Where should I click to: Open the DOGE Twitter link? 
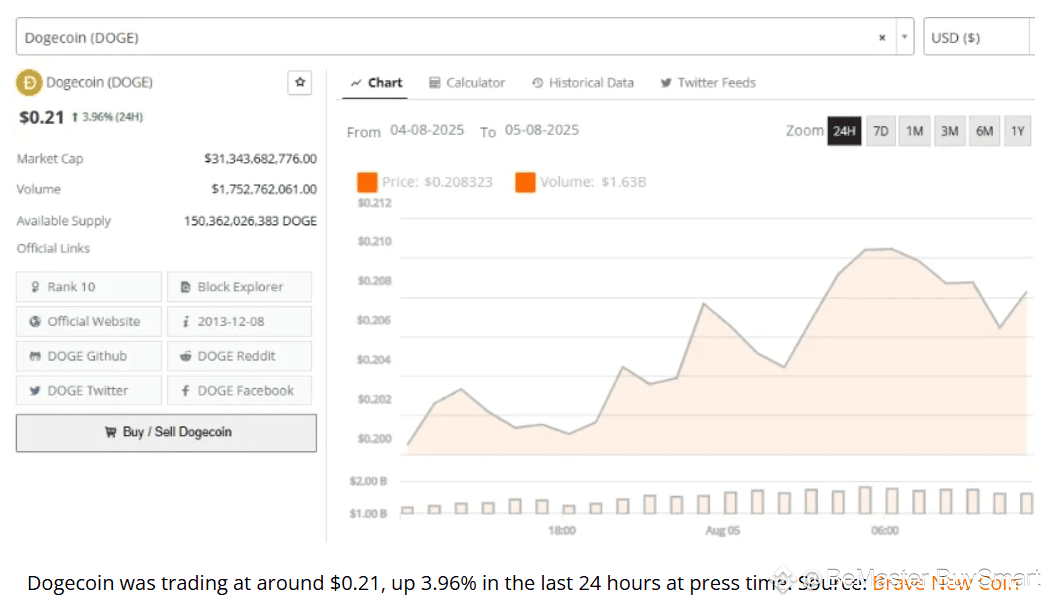(x=89, y=390)
